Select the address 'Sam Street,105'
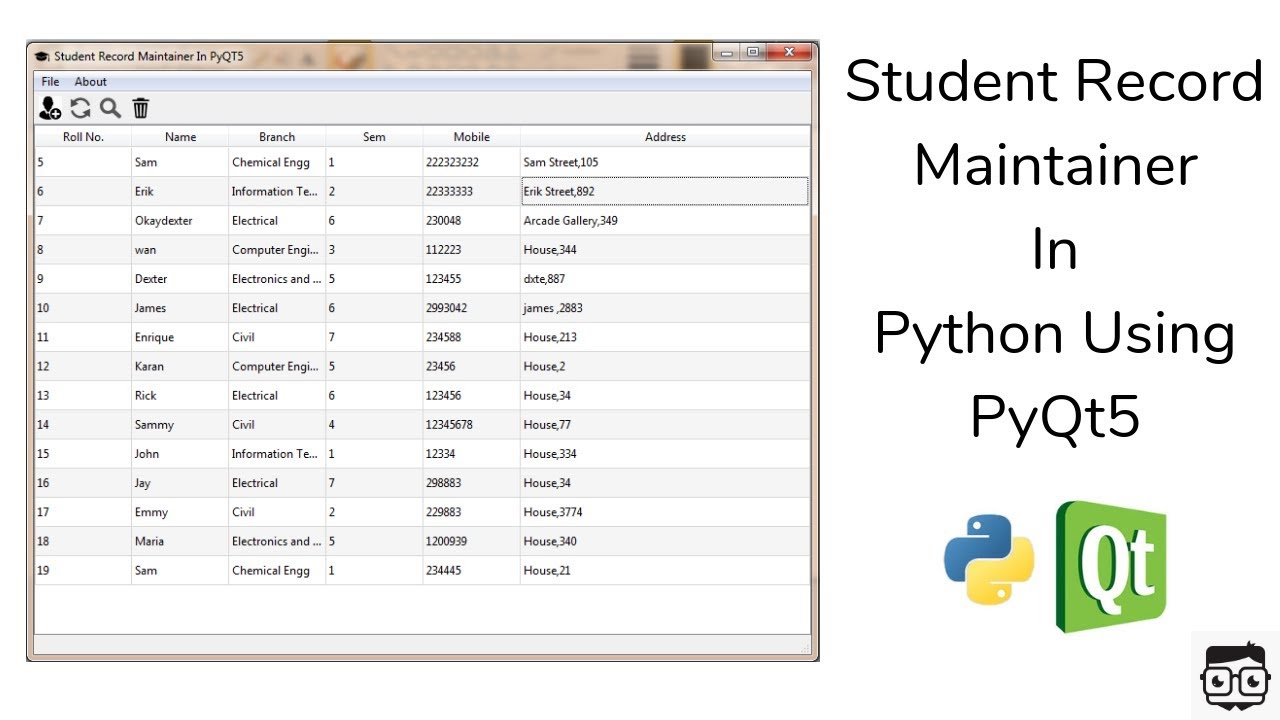 point(665,162)
